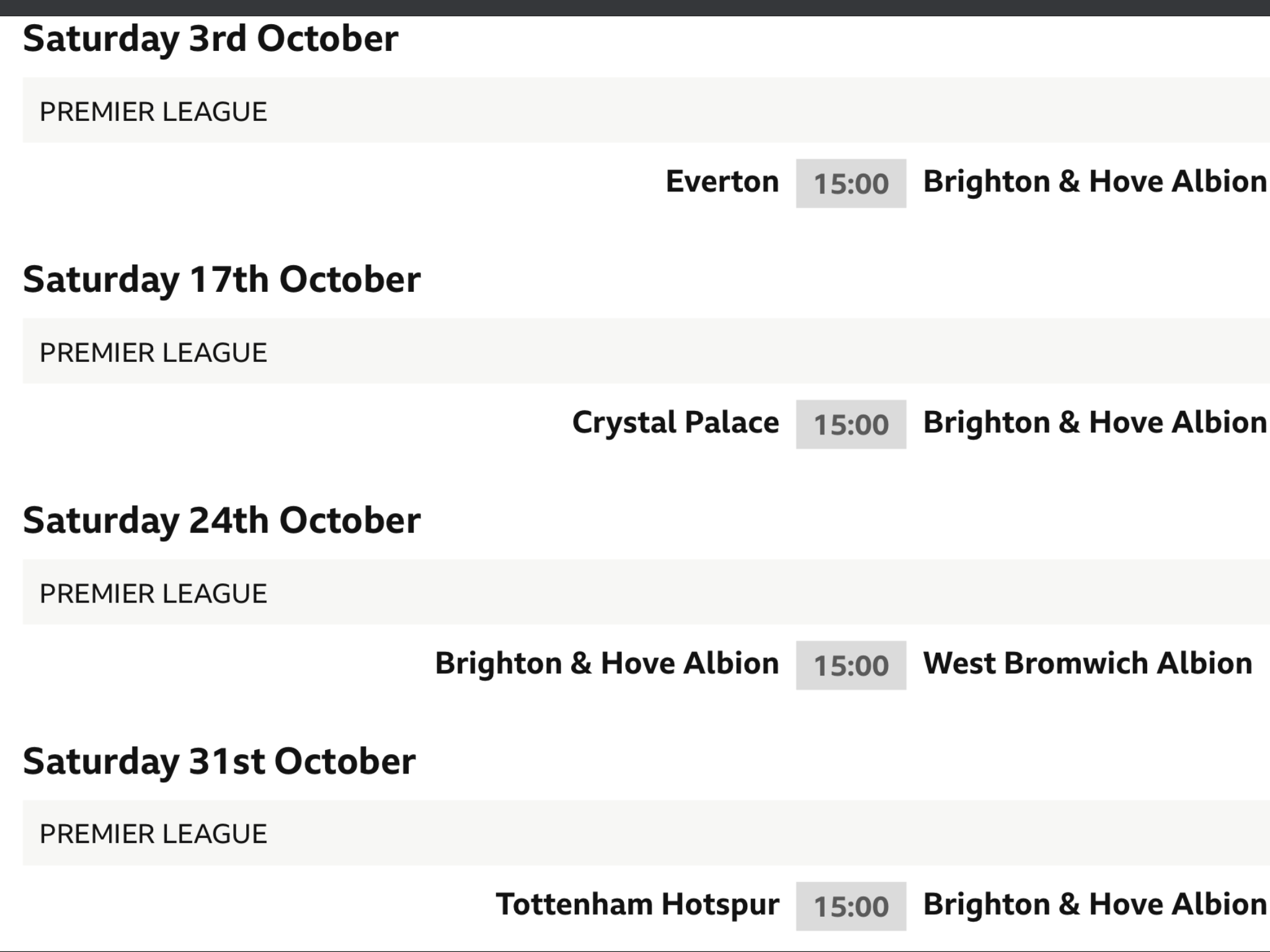This screenshot has width=1270, height=952.
Task: Click the Crystal Palace match 15:00 time
Action: pos(851,425)
